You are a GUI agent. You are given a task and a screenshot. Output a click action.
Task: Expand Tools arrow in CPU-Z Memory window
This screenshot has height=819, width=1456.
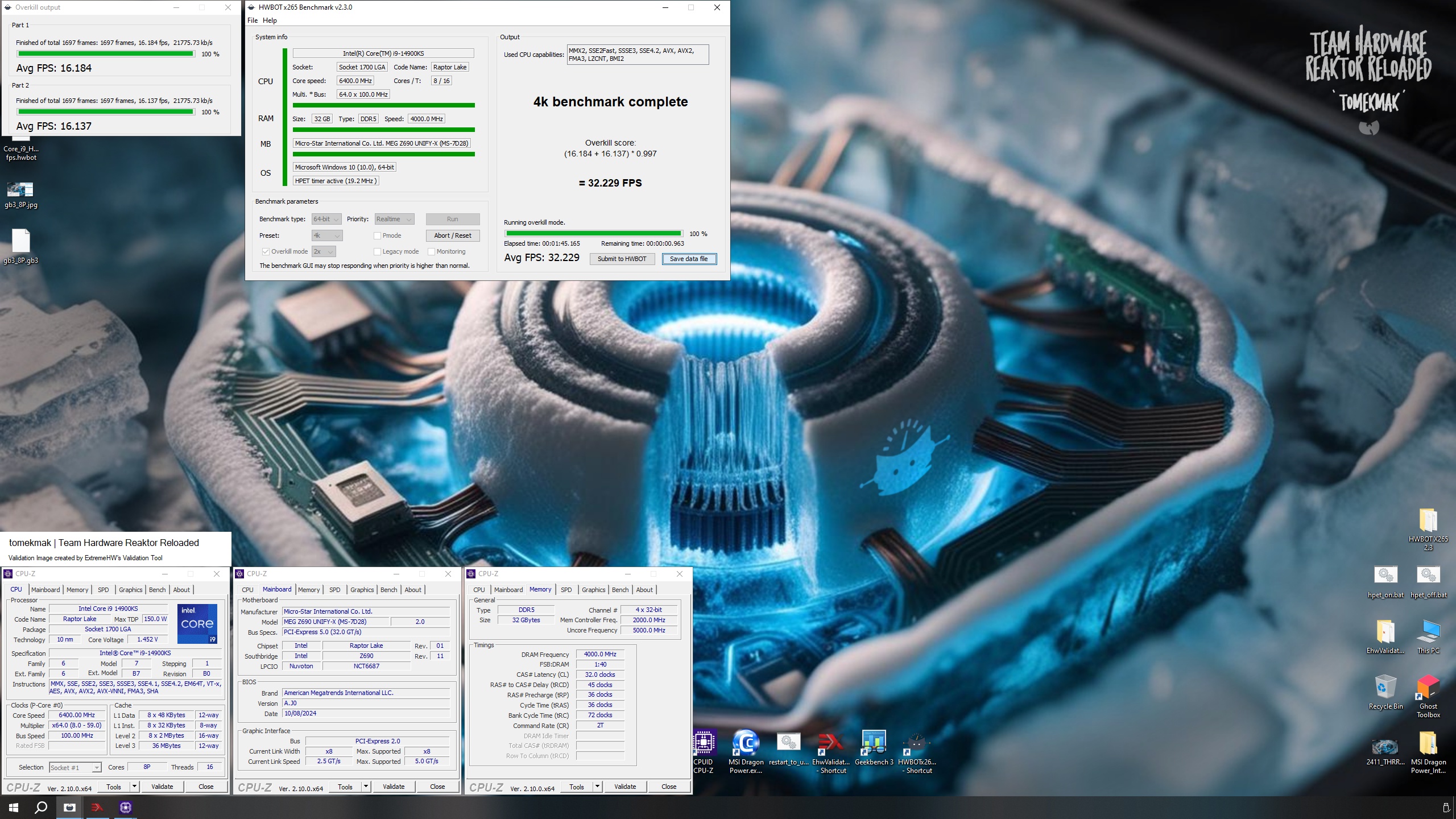598,787
